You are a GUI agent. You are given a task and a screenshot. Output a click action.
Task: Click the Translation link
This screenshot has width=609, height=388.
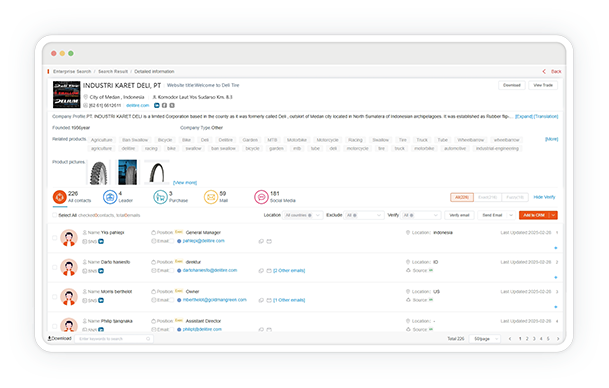546,117
